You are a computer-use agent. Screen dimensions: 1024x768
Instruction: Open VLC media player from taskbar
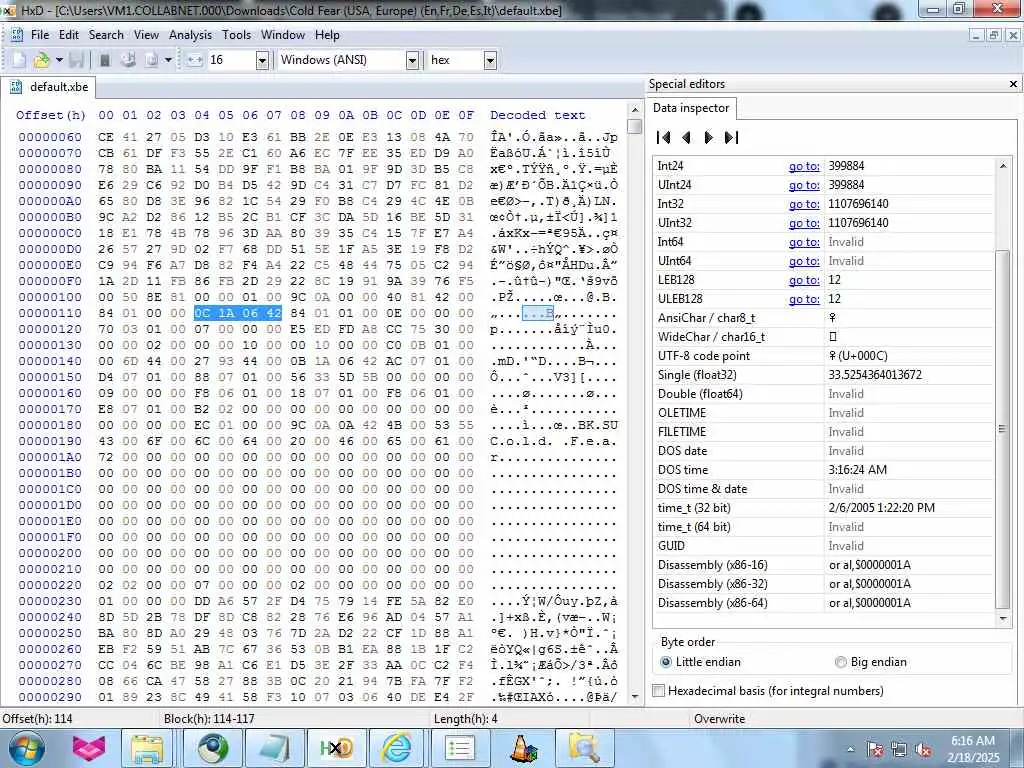click(x=522, y=748)
